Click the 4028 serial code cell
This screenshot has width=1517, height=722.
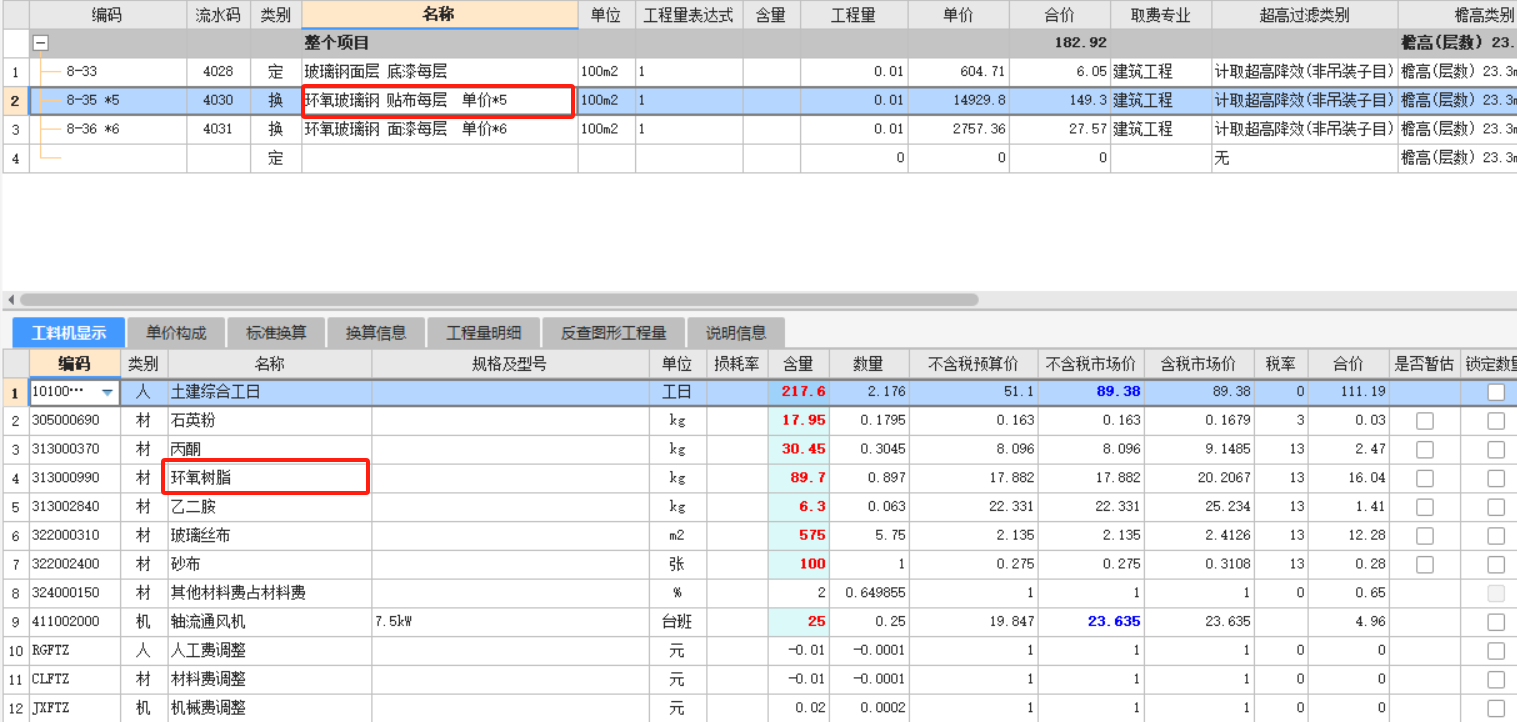(x=218, y=72)
